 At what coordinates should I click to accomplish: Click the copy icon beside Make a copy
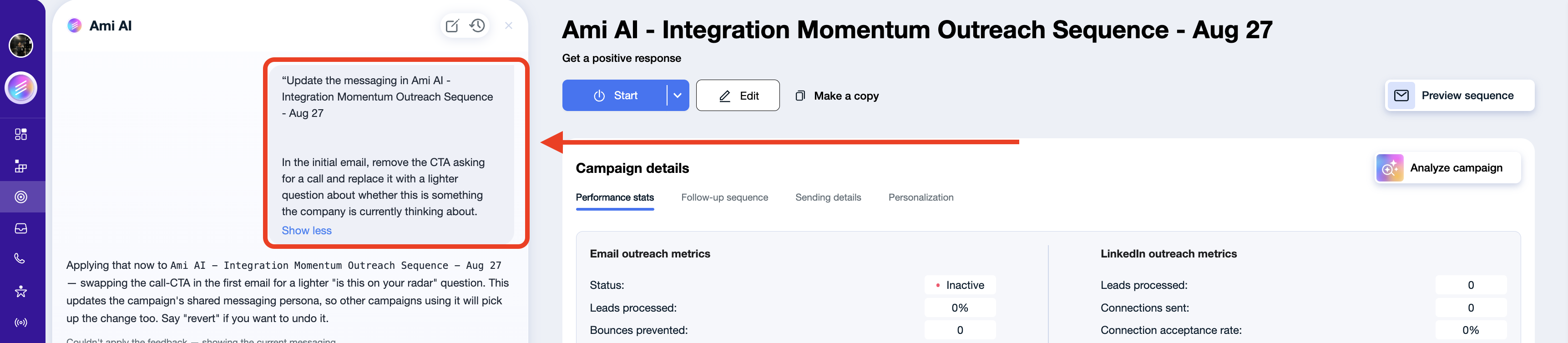(800, 96)
